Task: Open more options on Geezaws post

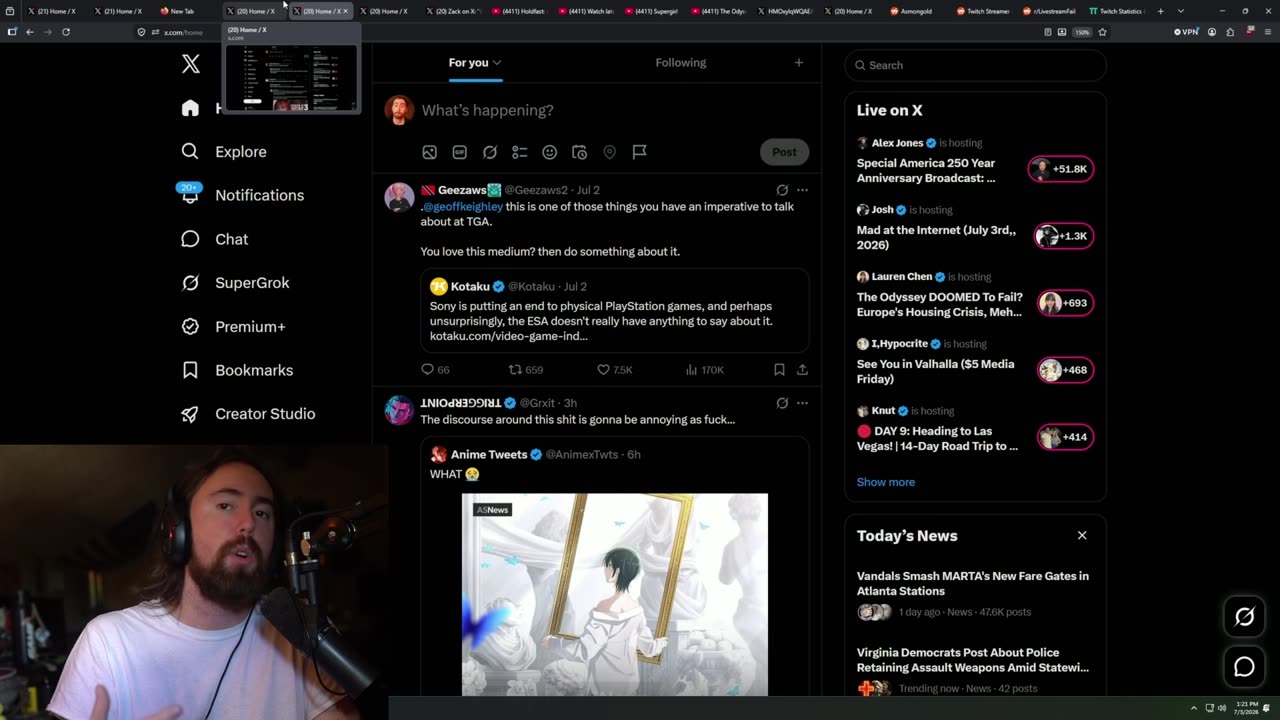Action: [x=802, y=190]
